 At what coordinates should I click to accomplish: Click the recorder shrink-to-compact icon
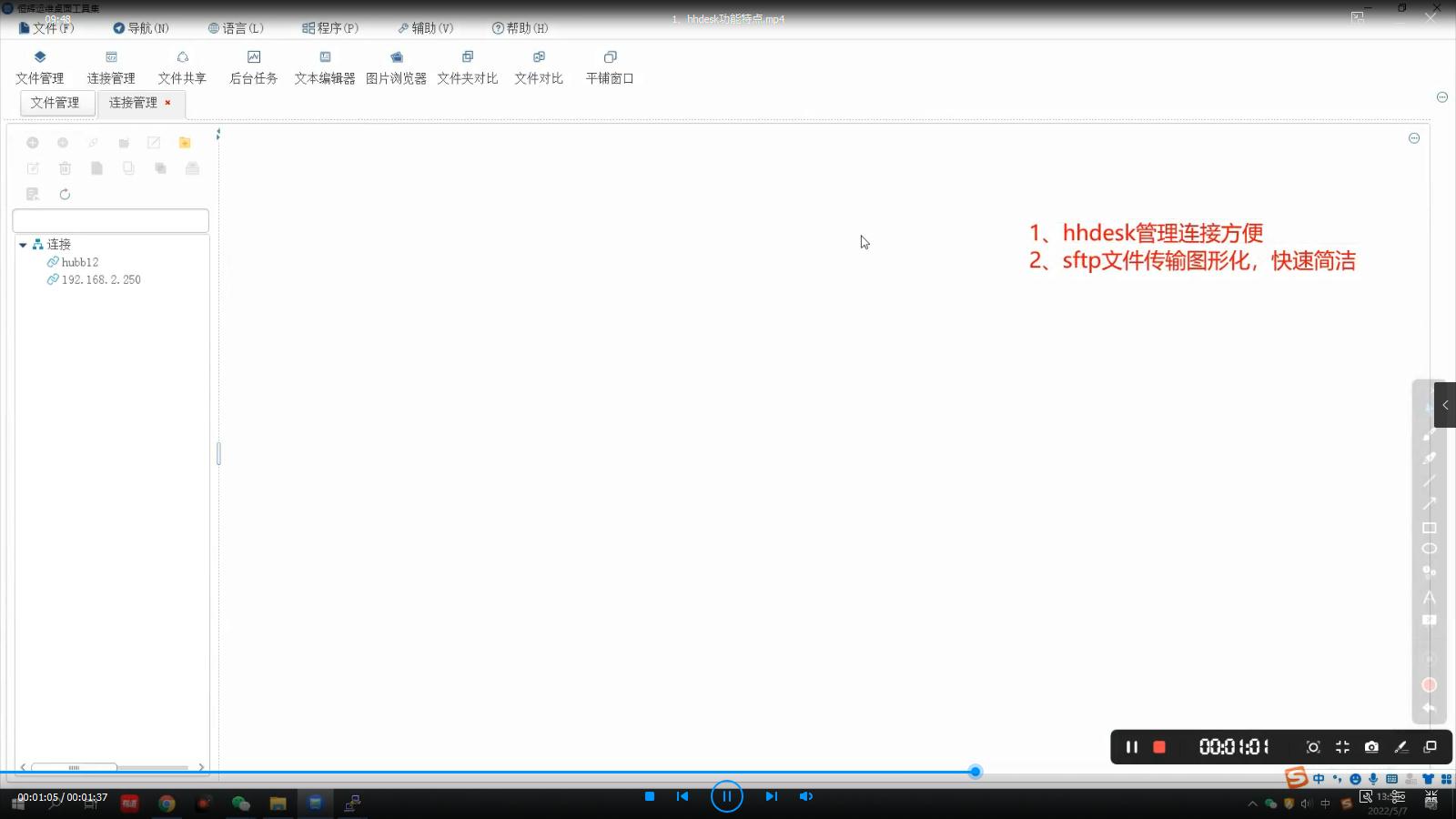(x=1342, y=747)
